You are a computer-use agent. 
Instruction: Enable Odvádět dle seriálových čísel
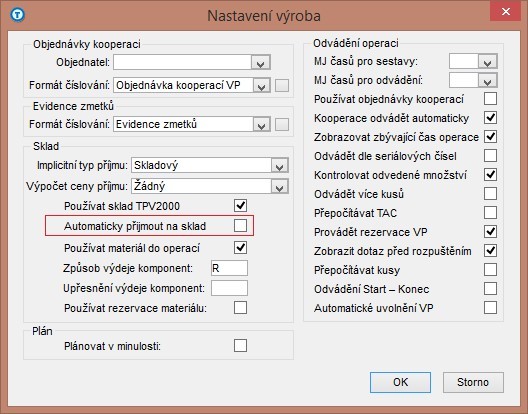490,156
